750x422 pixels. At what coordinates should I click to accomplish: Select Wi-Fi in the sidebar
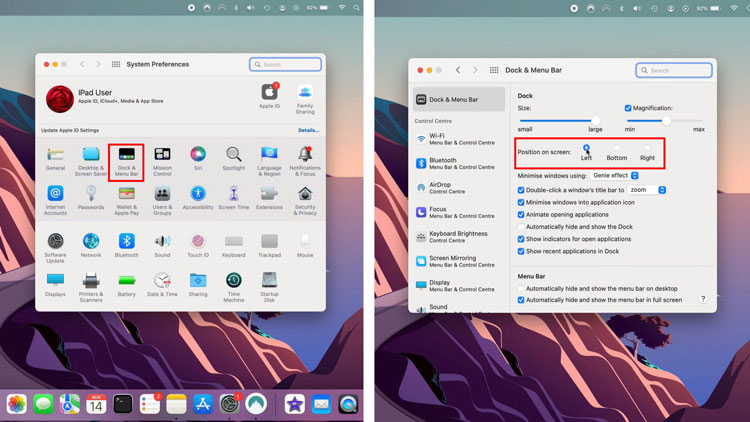pyautogui.click(x=459, y=139)
